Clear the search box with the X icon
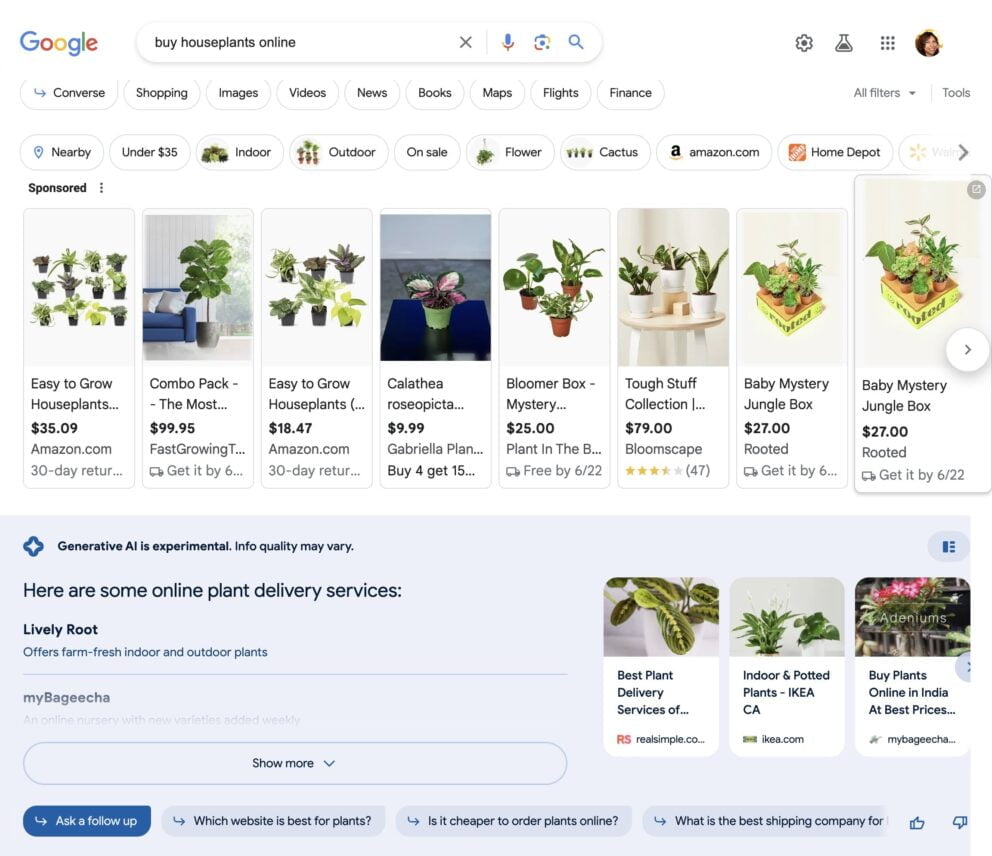Image resolution: width=992 pixels, height=856 pixels. 466,42
